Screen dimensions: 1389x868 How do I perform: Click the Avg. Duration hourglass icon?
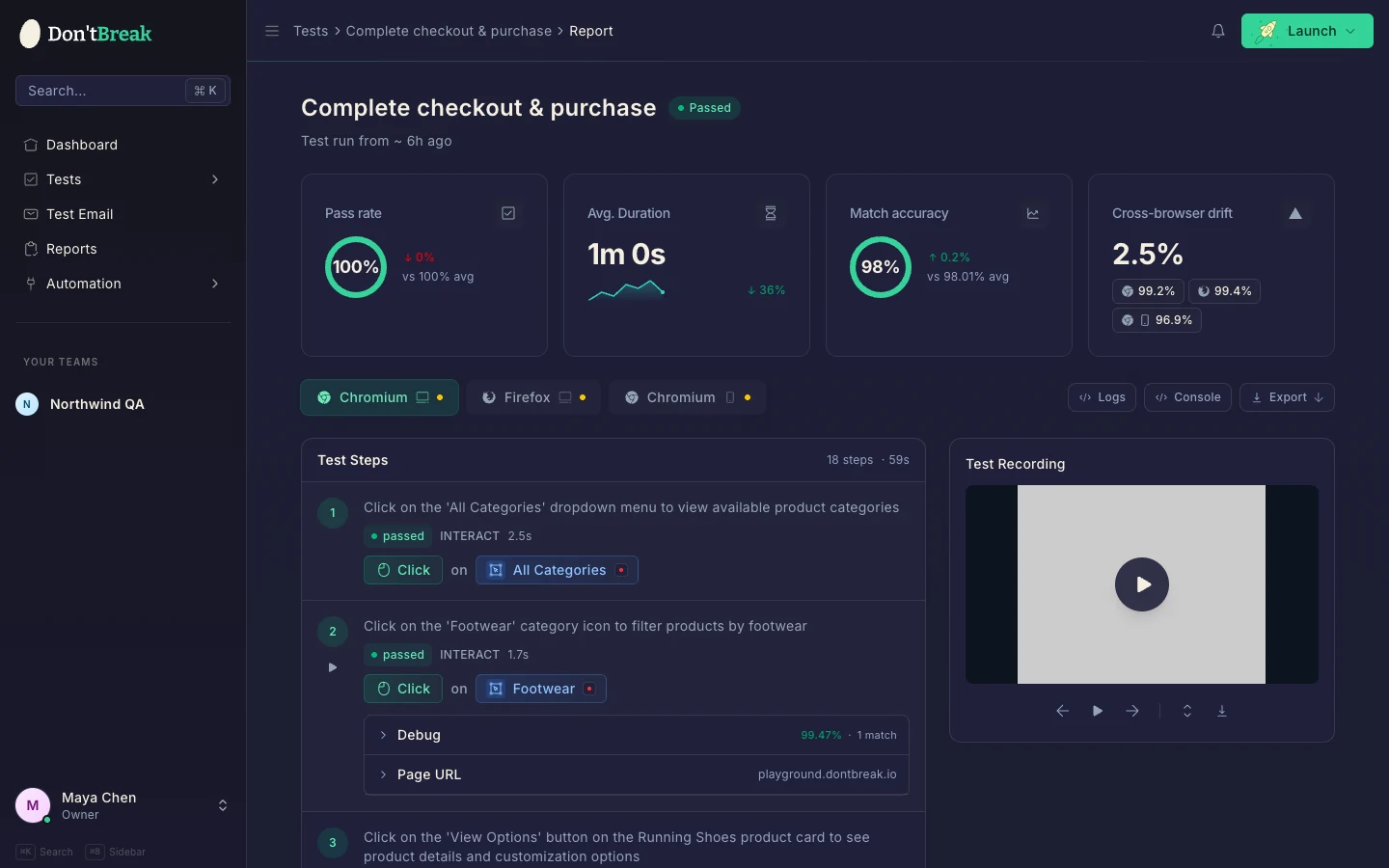(771, 213)
